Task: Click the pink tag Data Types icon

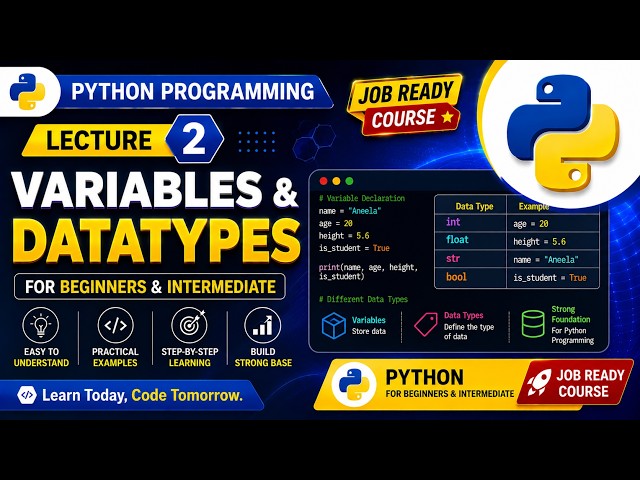Action: (x=426, y=324)
